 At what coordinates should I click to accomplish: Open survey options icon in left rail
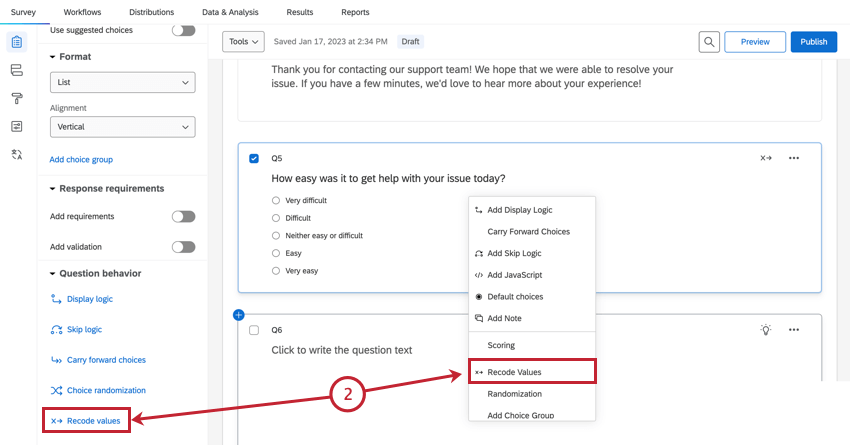(16, 126)
